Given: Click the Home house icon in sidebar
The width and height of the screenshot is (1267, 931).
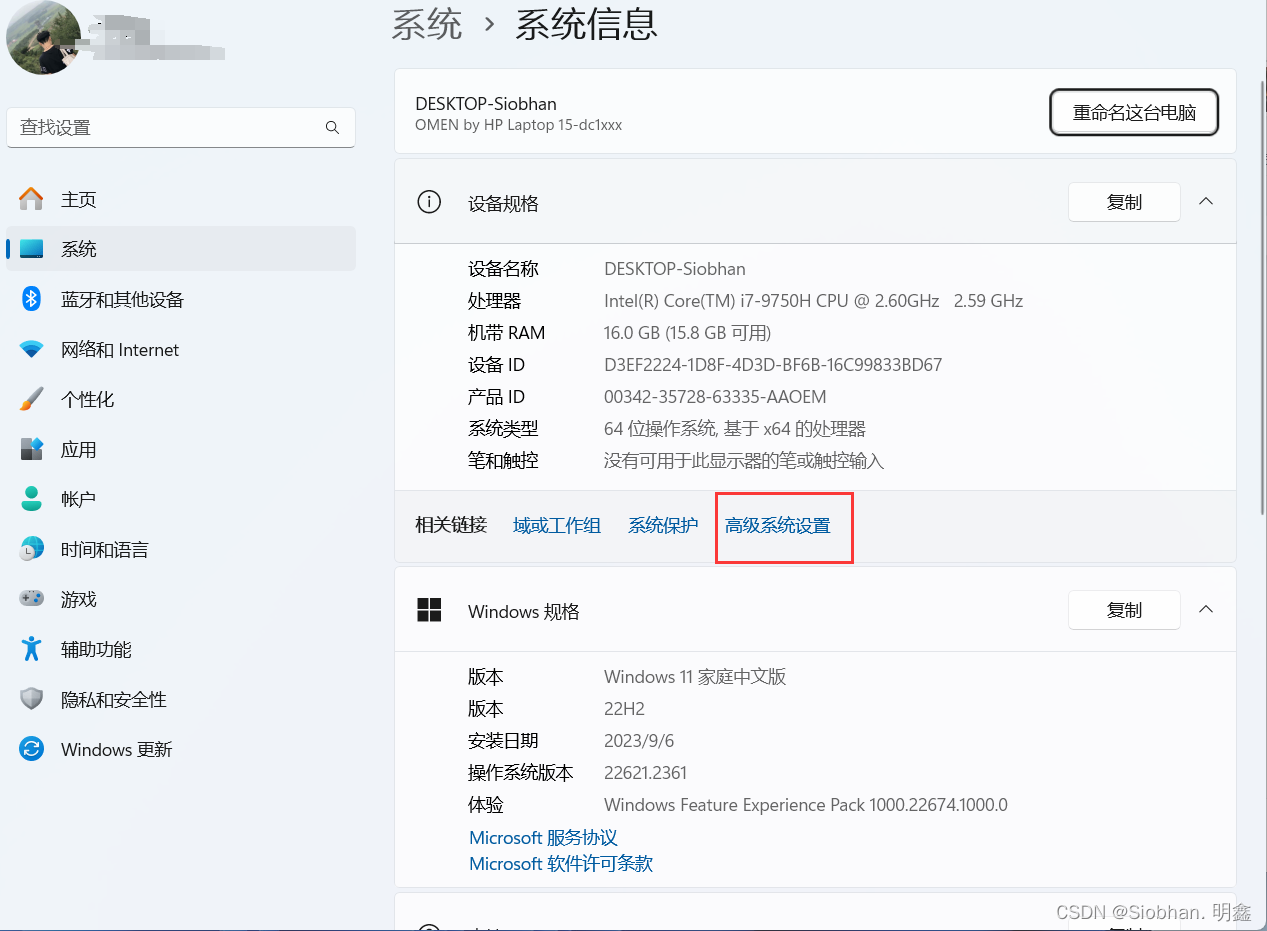Looking at the screenshot, I should [x=32, y=199].
